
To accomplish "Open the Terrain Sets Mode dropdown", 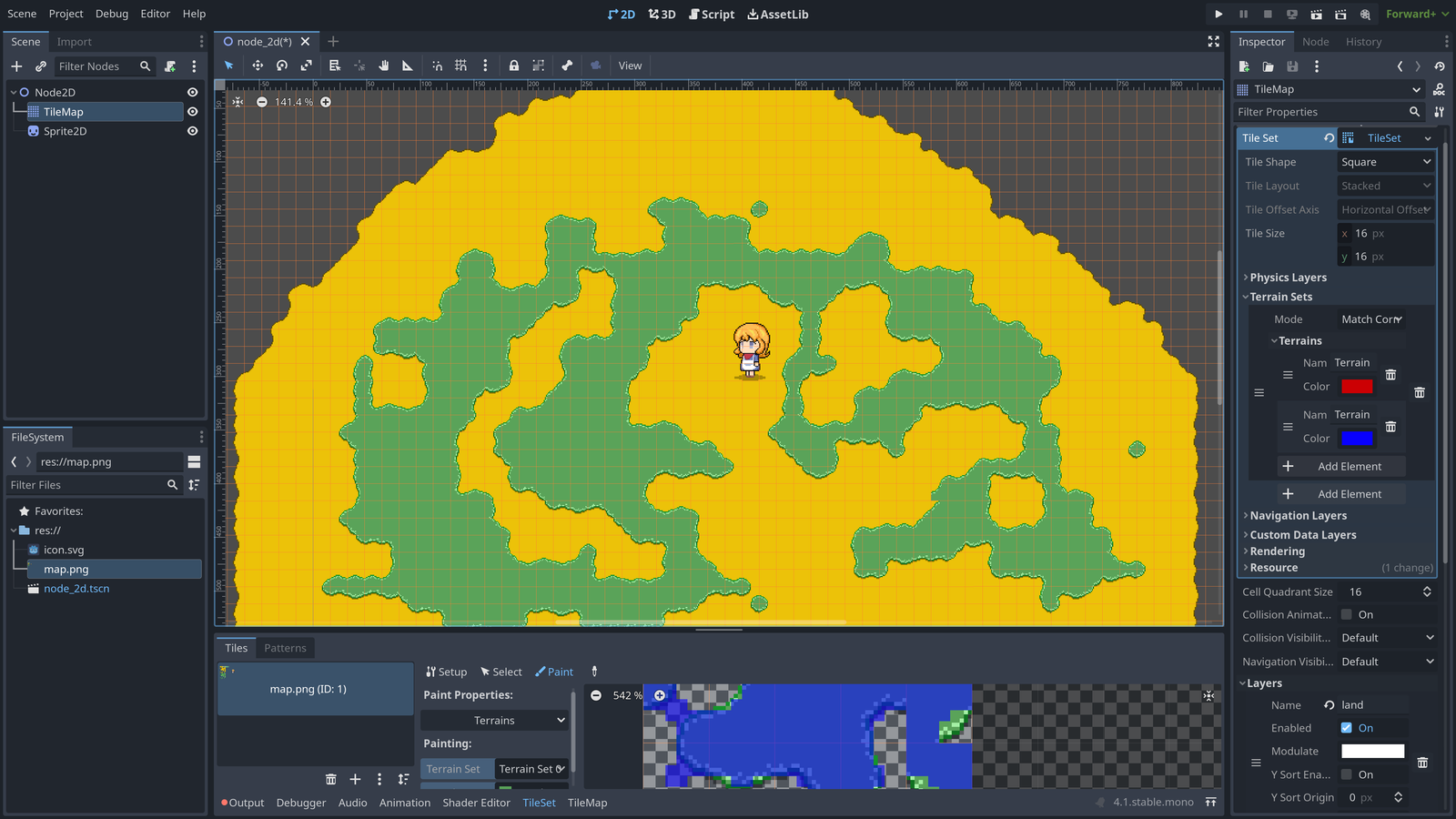I will point(1371,319).
